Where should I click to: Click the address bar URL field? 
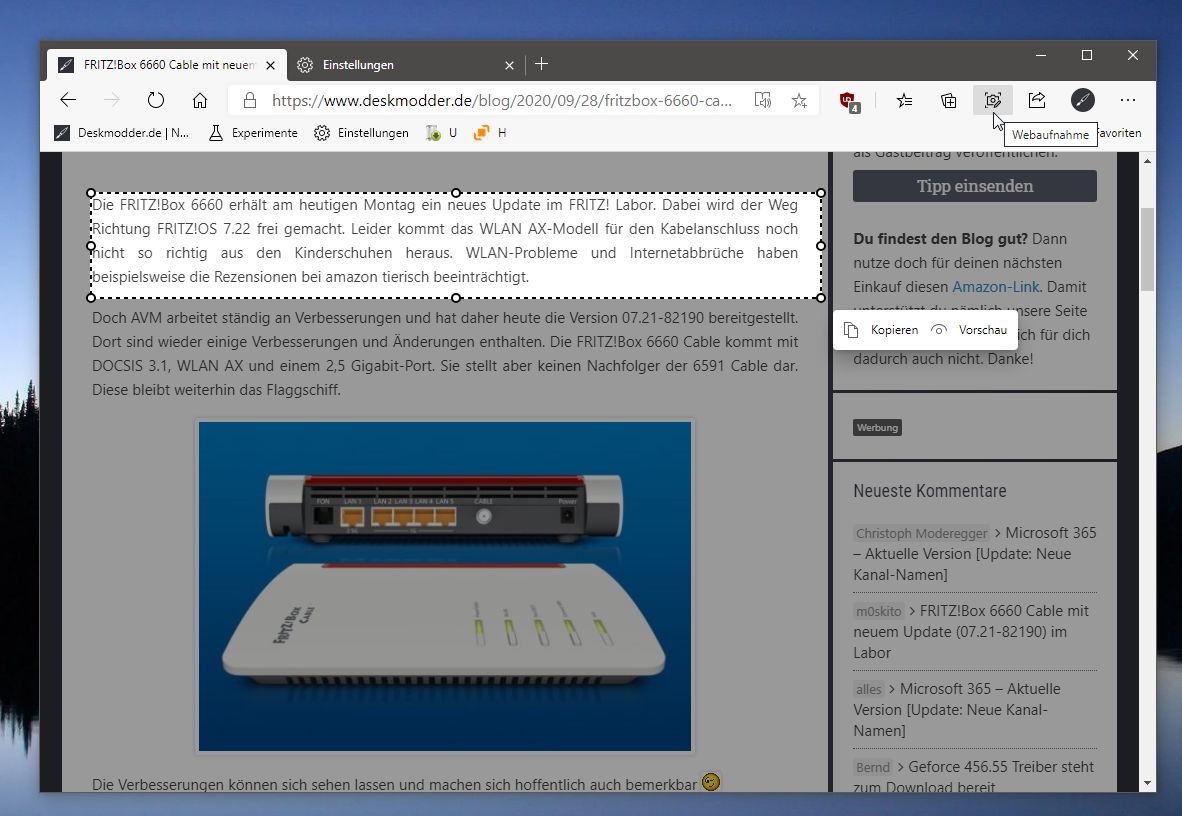pos(501,100)
